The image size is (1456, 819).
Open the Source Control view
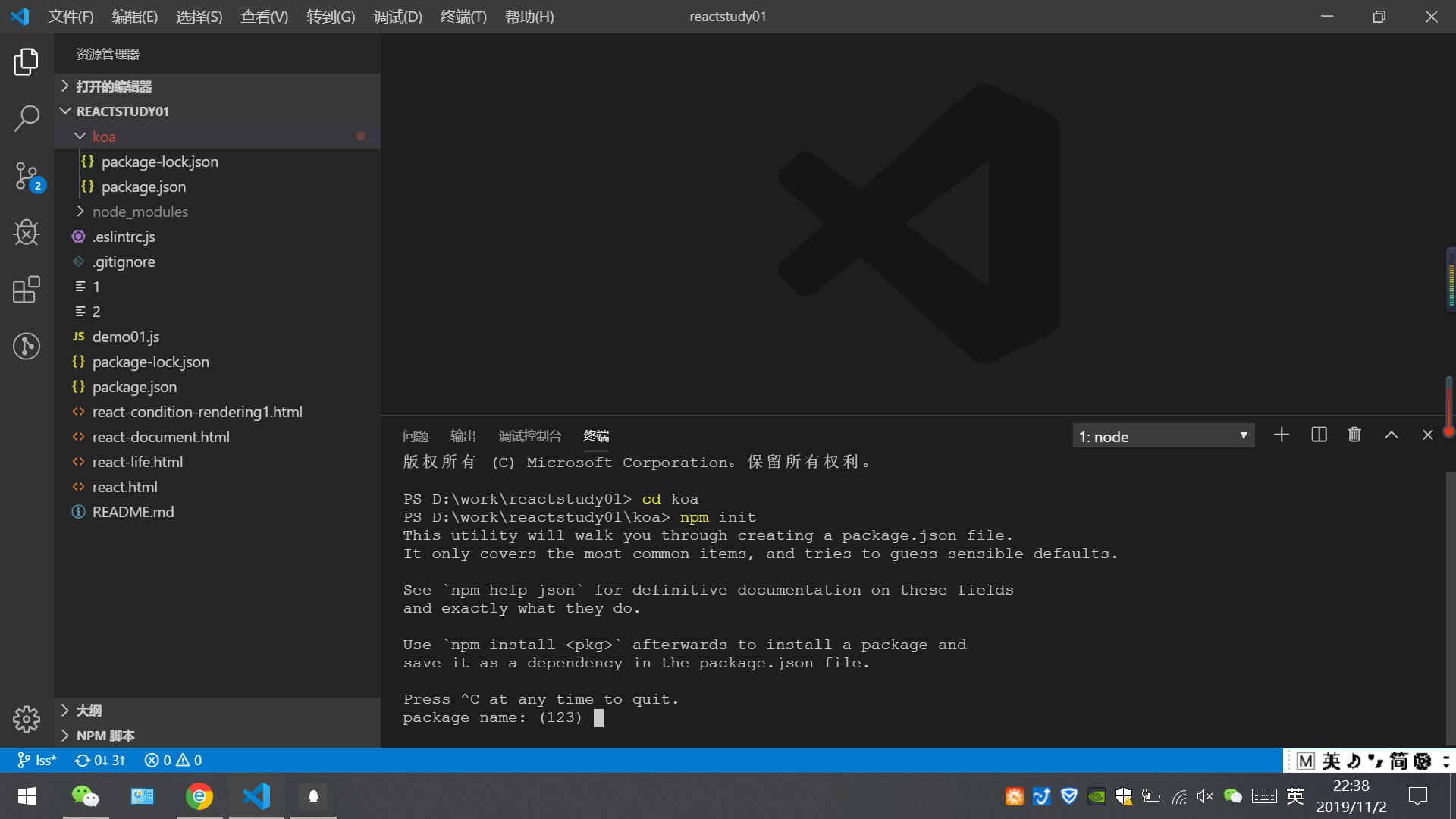(x=27, y=176)
